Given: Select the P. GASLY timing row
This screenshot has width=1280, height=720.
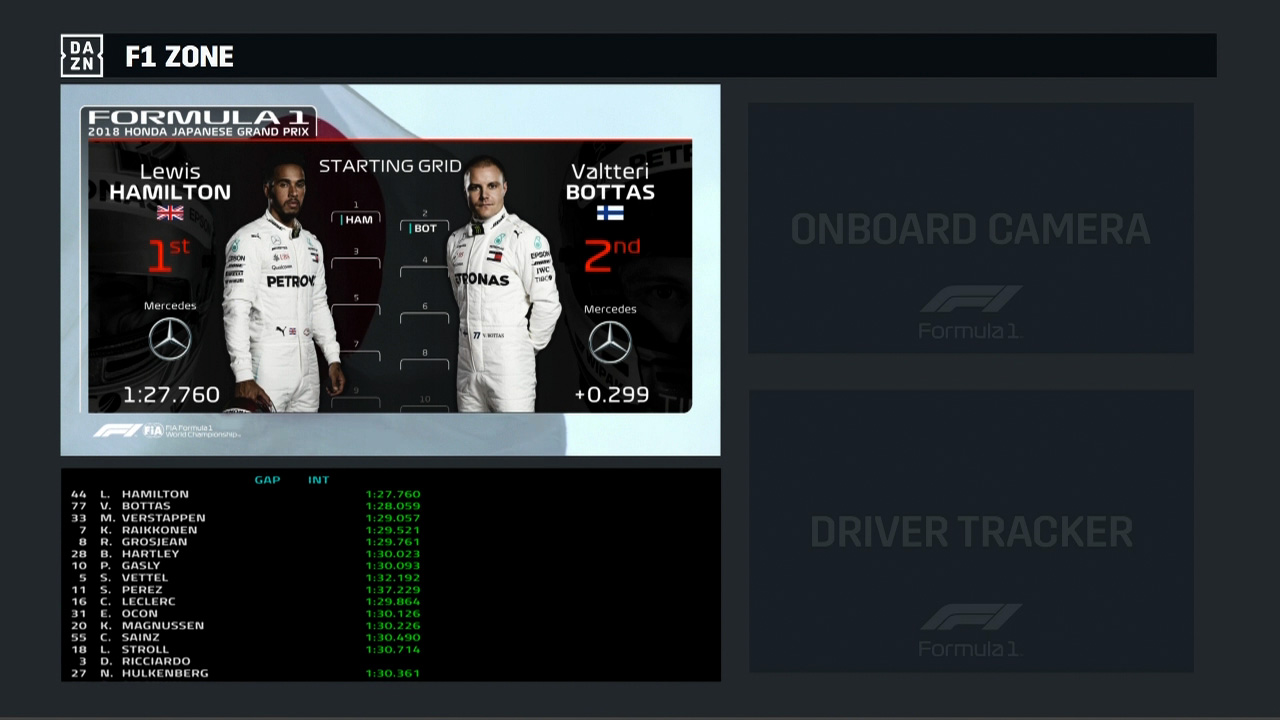Looking at the screenshot, I should point(246,566).
